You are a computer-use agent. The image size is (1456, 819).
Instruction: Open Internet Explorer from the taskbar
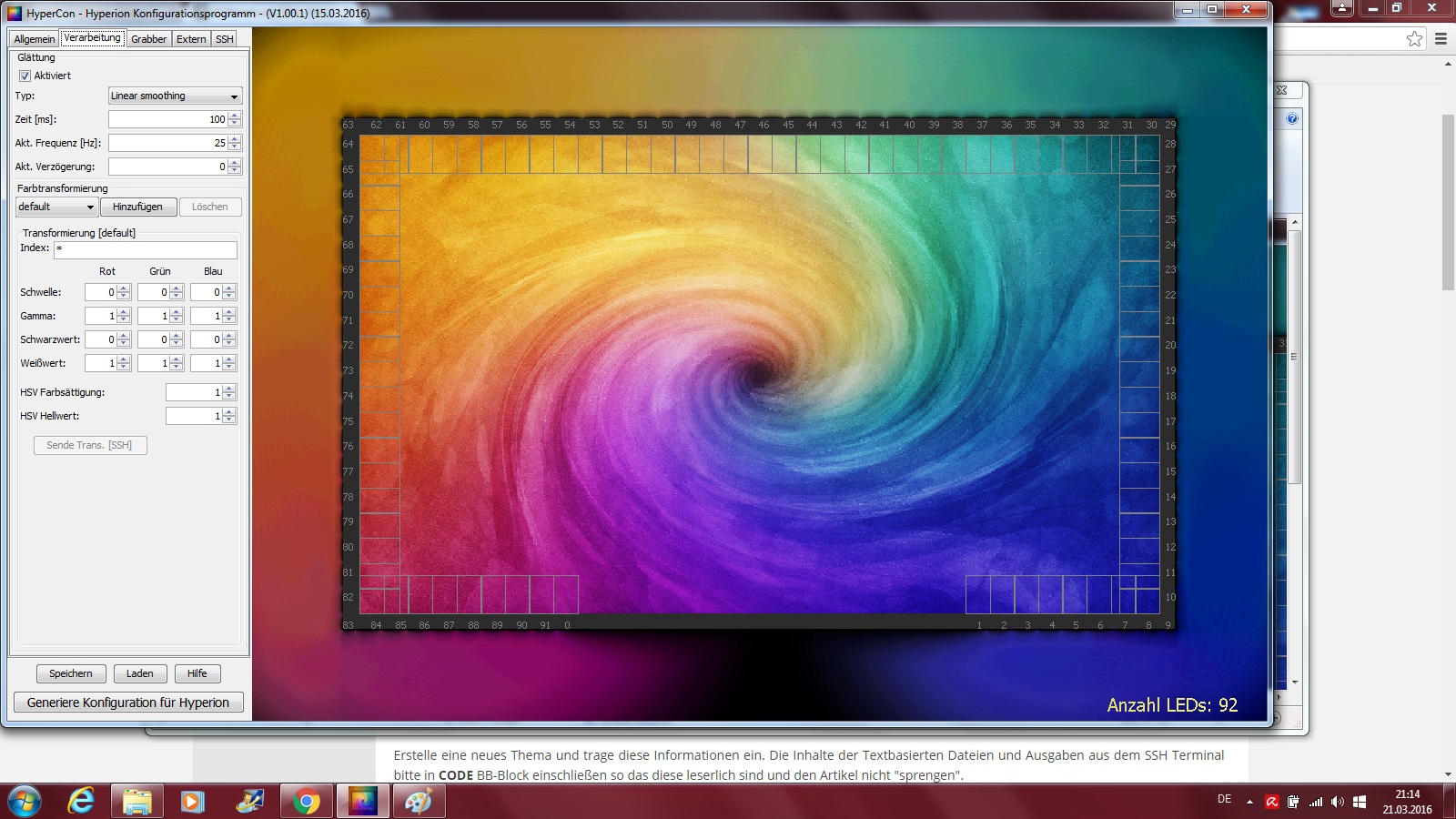pos(81,802)
